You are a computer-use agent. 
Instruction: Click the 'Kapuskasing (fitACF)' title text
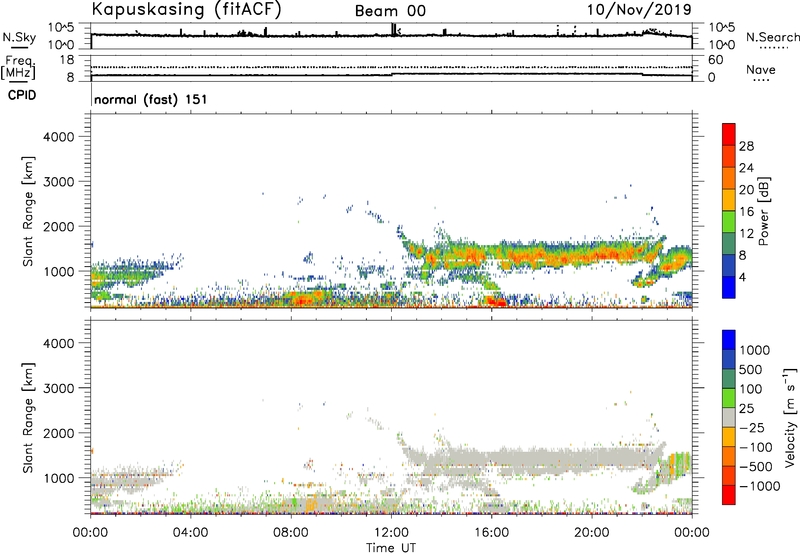[x=186, y=9]
